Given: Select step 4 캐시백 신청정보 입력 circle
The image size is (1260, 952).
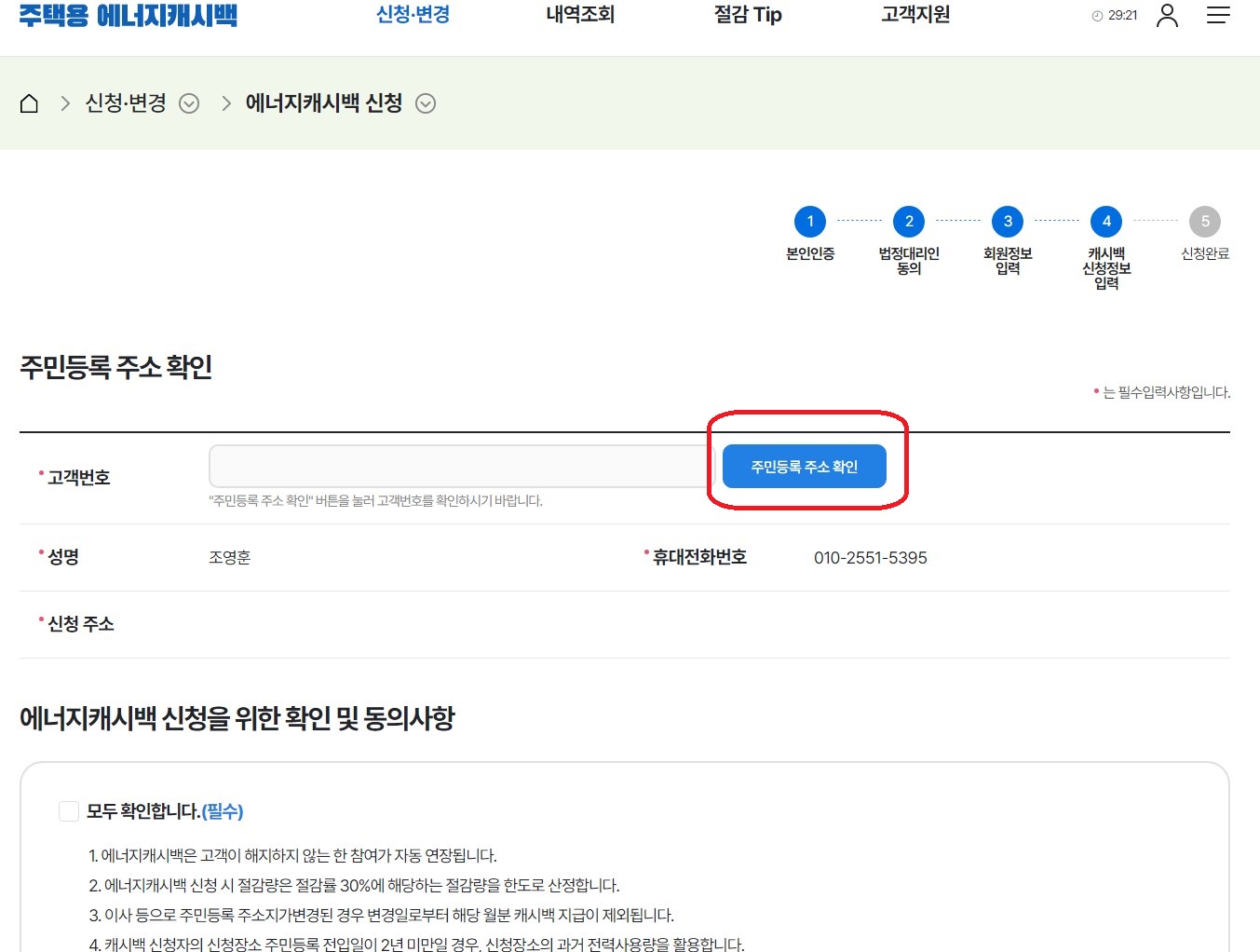Looking at the screenshot, I should [1105, 222].
